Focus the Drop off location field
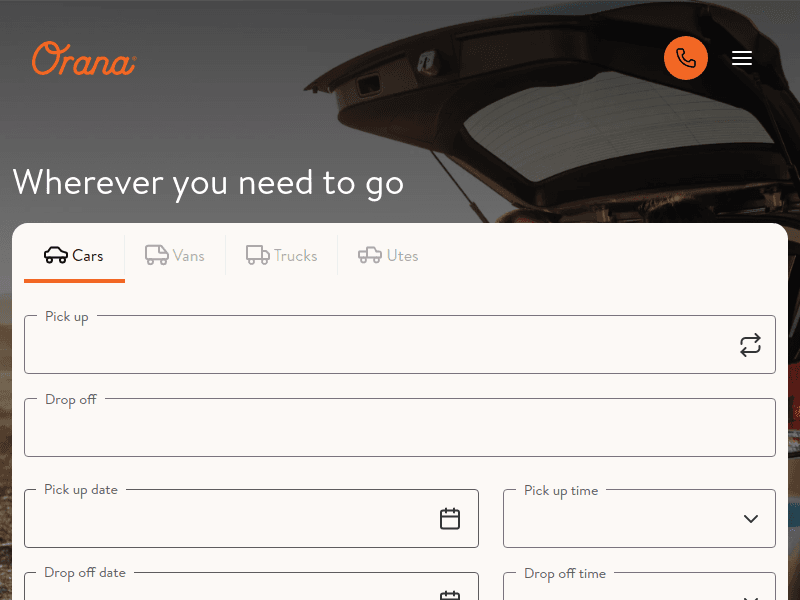The height and width of the screenshot is (600, 800). pos(400,429)
